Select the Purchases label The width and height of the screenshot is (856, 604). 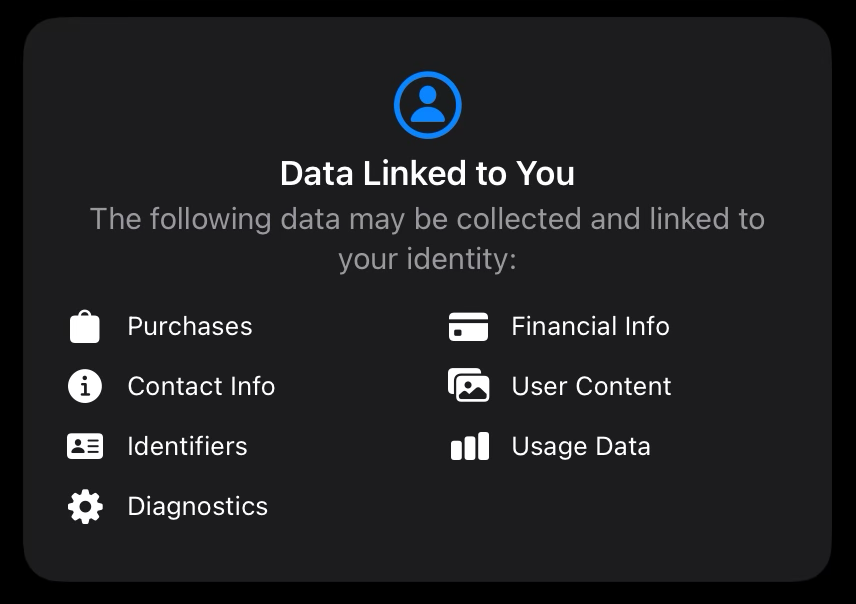pyautogui.click(x=190, y=327)
